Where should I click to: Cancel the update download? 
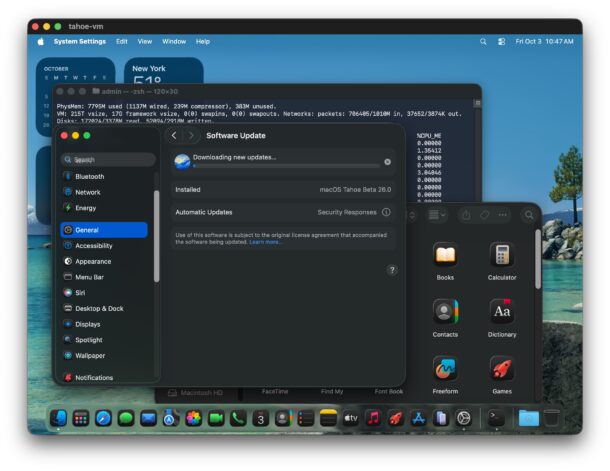[x=387, y=162]
